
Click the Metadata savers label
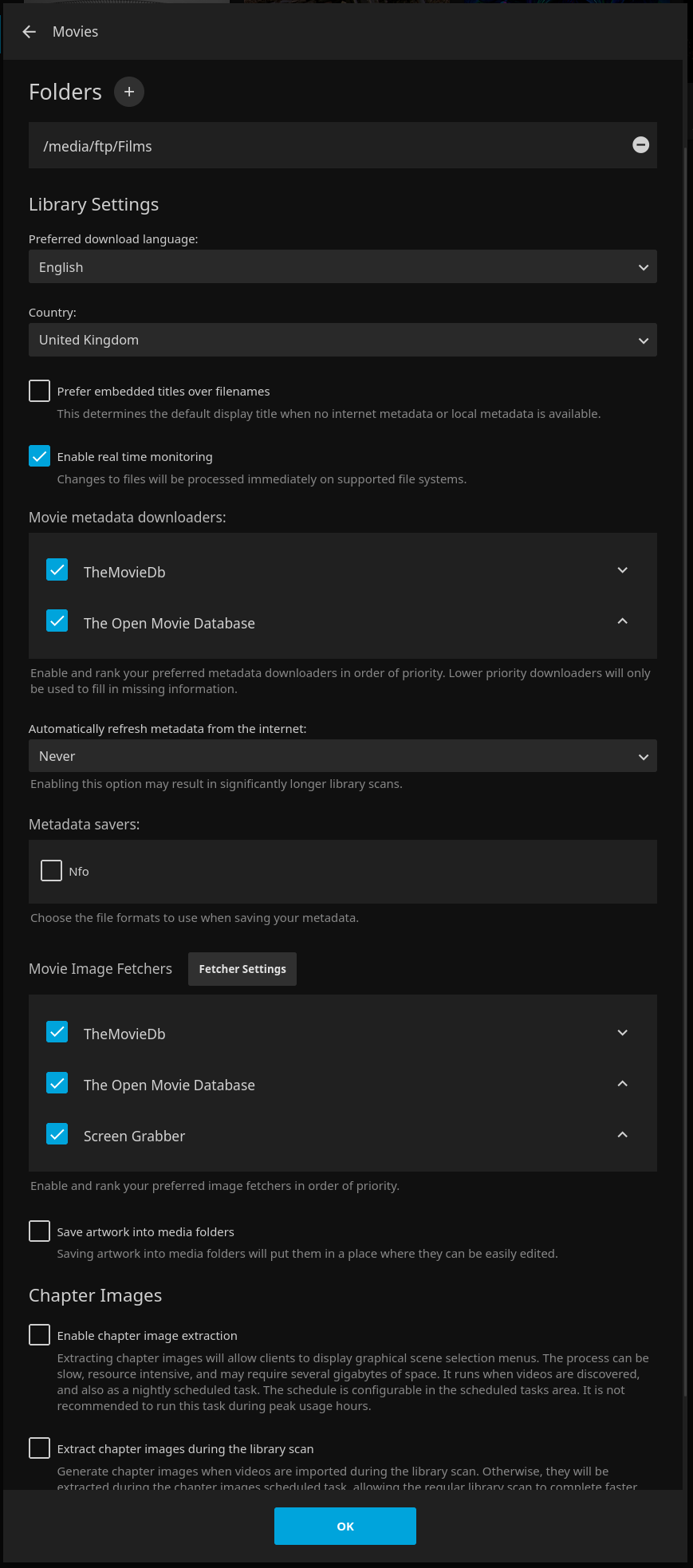(x=85, y=825)
